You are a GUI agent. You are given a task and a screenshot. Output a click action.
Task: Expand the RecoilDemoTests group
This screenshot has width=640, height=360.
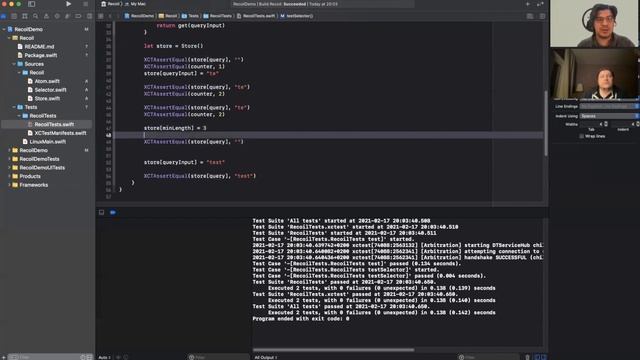pos(9,159)
